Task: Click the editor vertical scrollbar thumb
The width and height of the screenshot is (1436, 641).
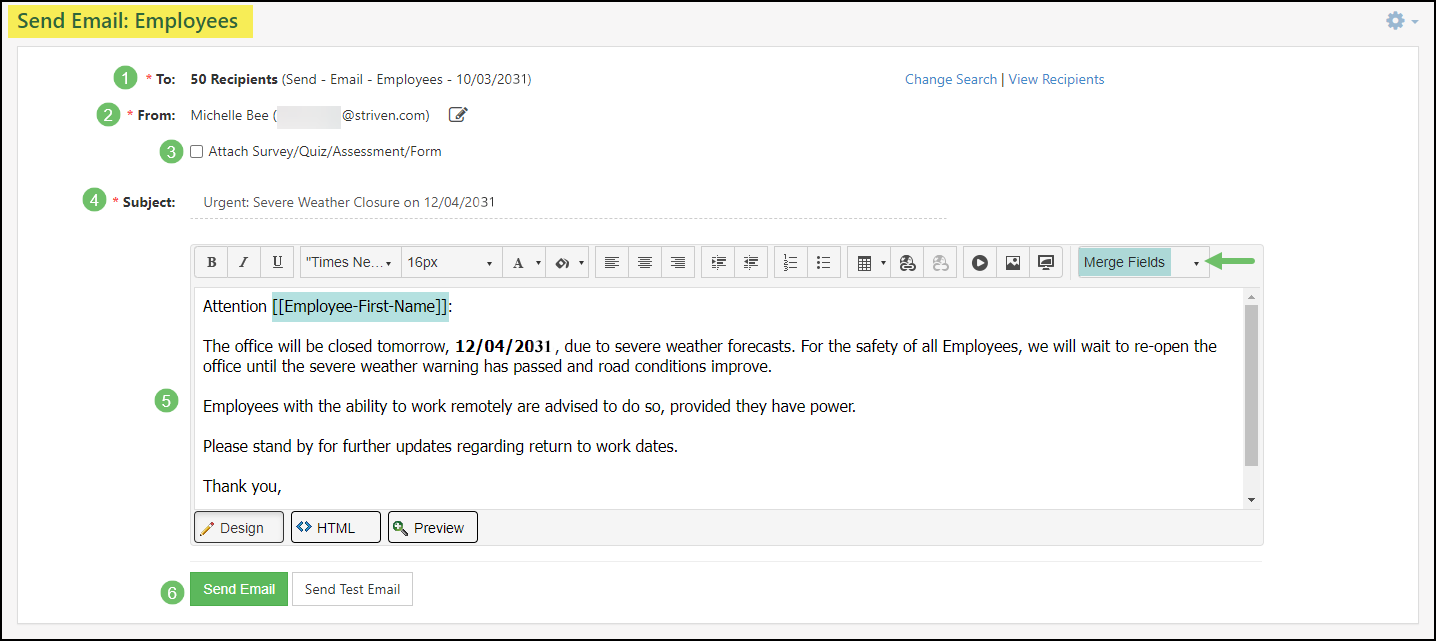Action: 1251,385
